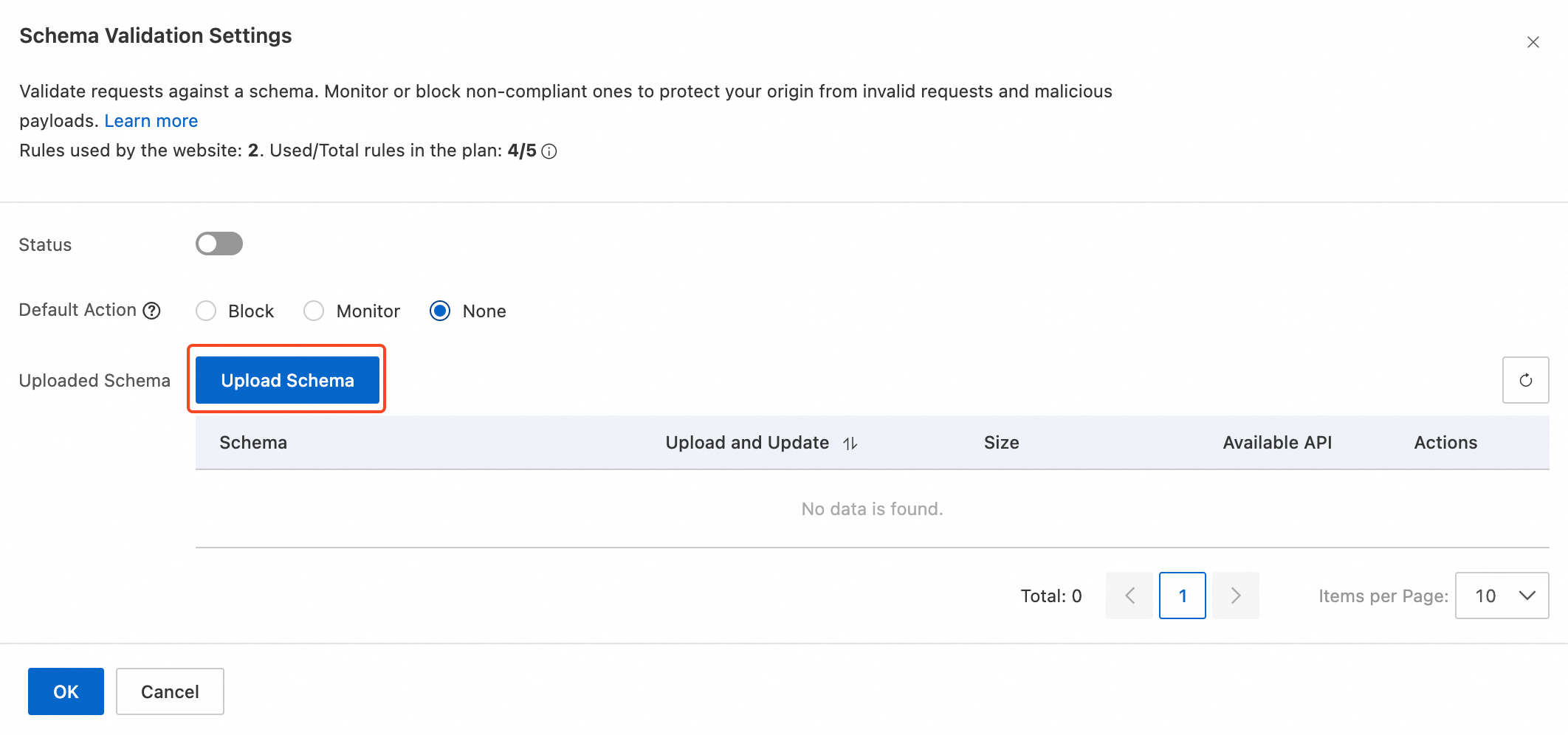Screen dimensions: 1568x735
Task: Select the Block radio button
Action: tap(206, 311)
